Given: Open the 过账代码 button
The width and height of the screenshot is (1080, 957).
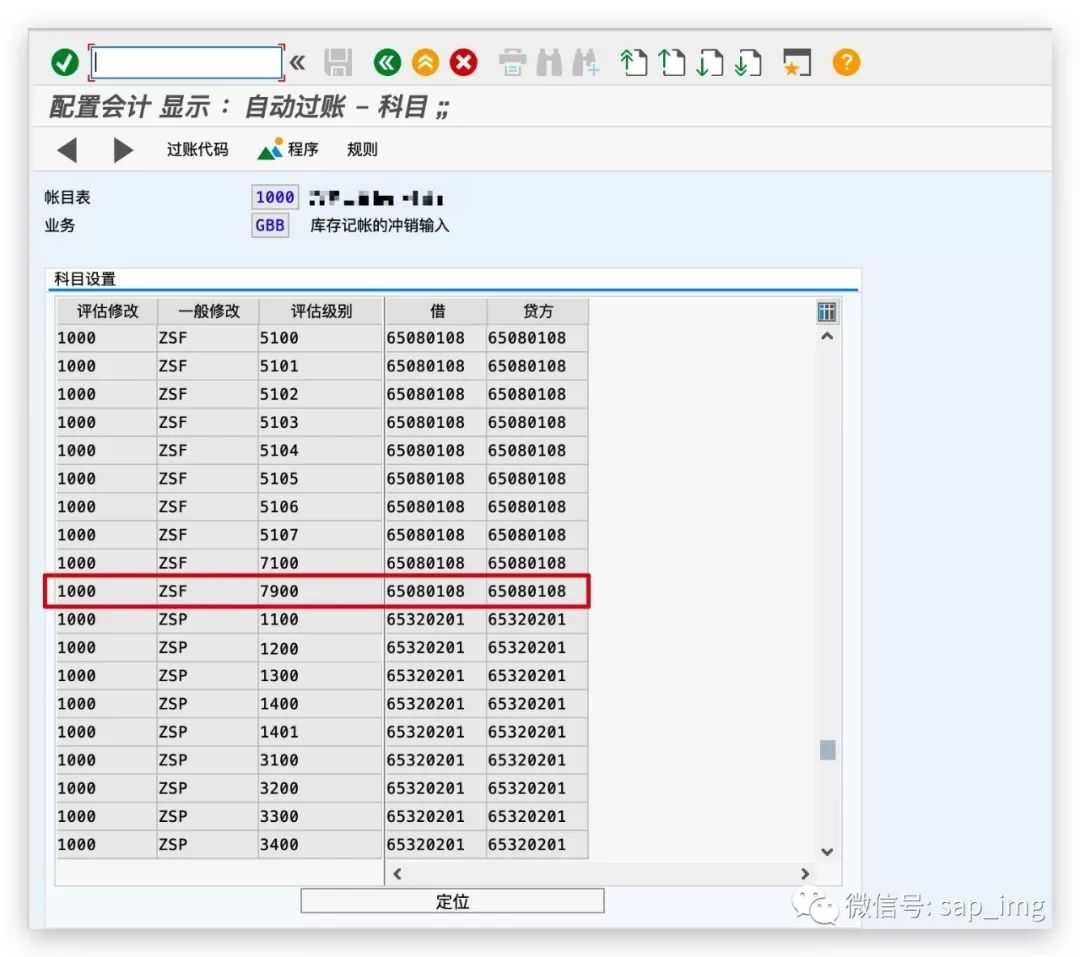Looking at the screenshot, I should [197, 150].
